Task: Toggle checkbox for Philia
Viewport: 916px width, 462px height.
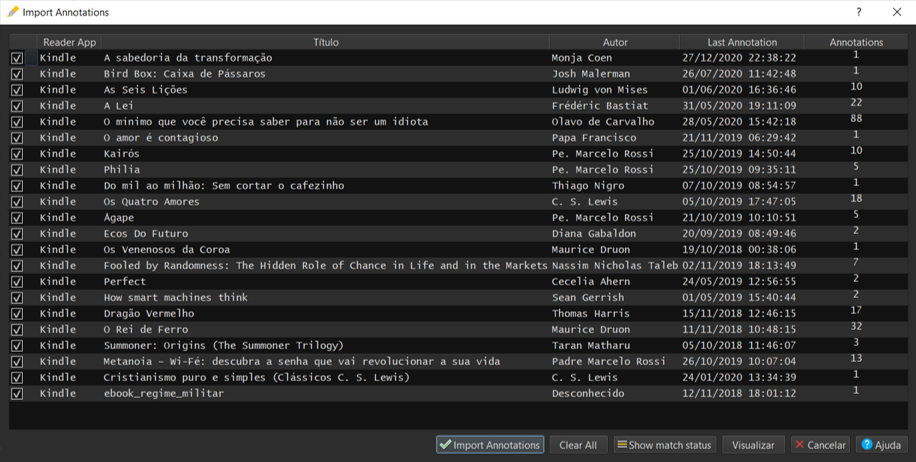Action: 17,170
